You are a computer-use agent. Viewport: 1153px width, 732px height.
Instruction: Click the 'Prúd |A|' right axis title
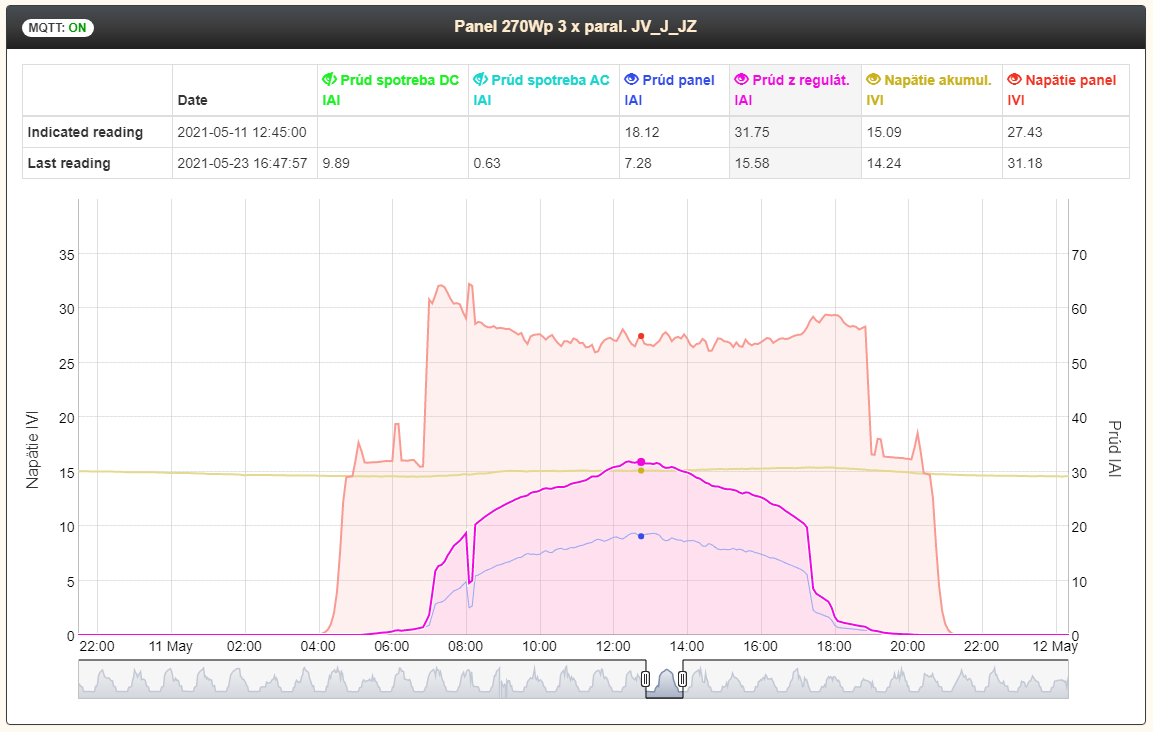click(x=1115, y=449)
